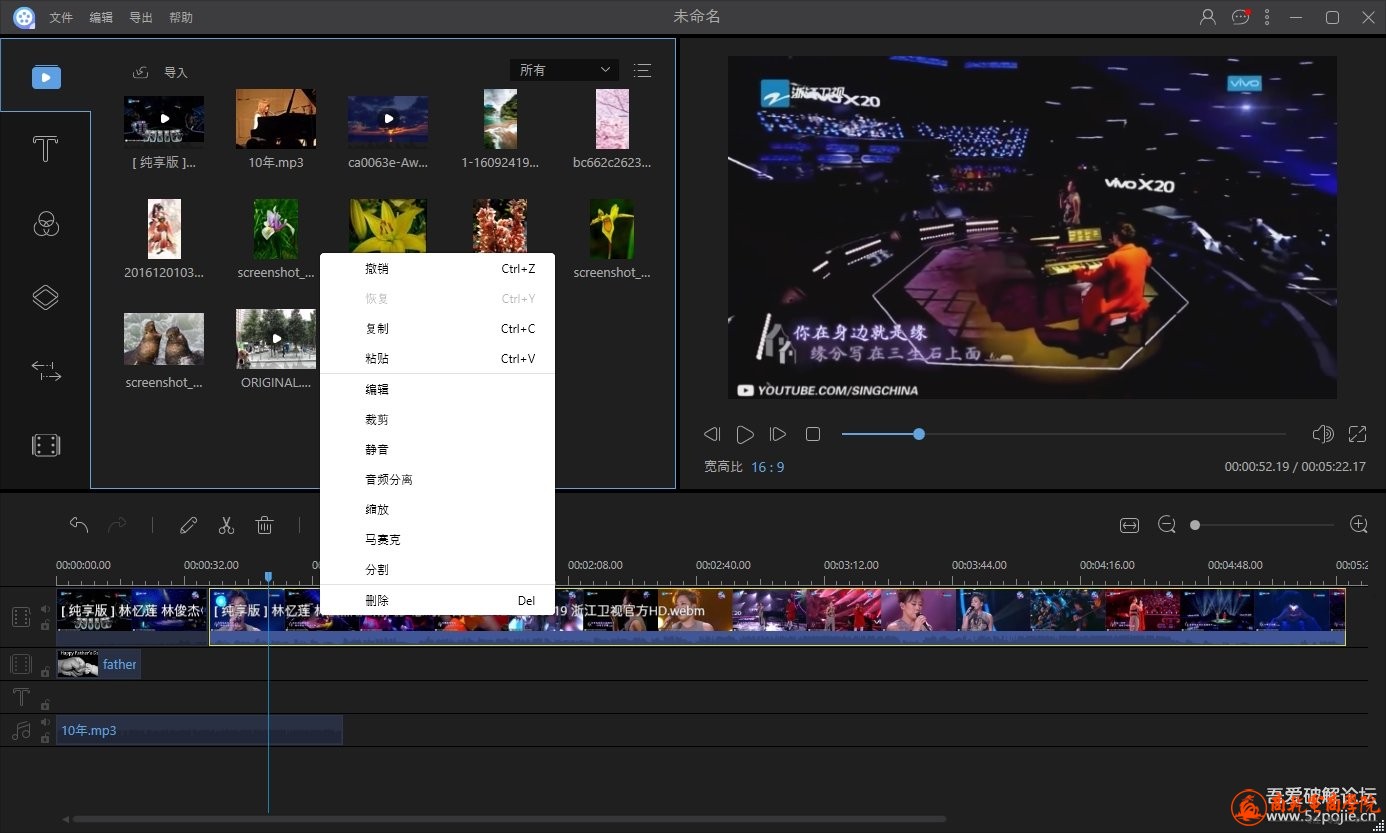Expand preview to full screen
1386x833 pixels.
[x=1357, y=434]
